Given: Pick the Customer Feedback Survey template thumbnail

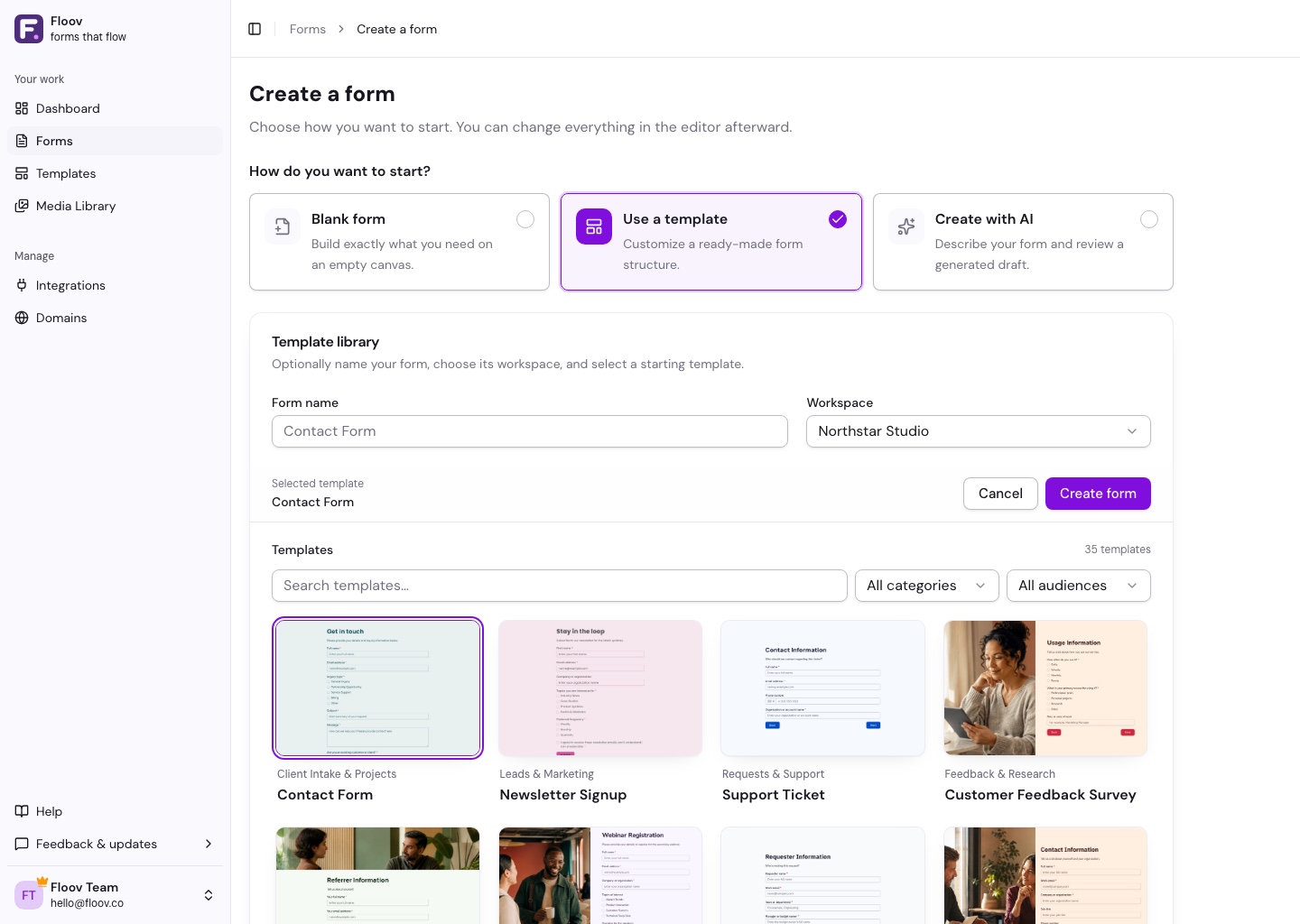Looking at the screenshot, I should [x=1045, y=688].
